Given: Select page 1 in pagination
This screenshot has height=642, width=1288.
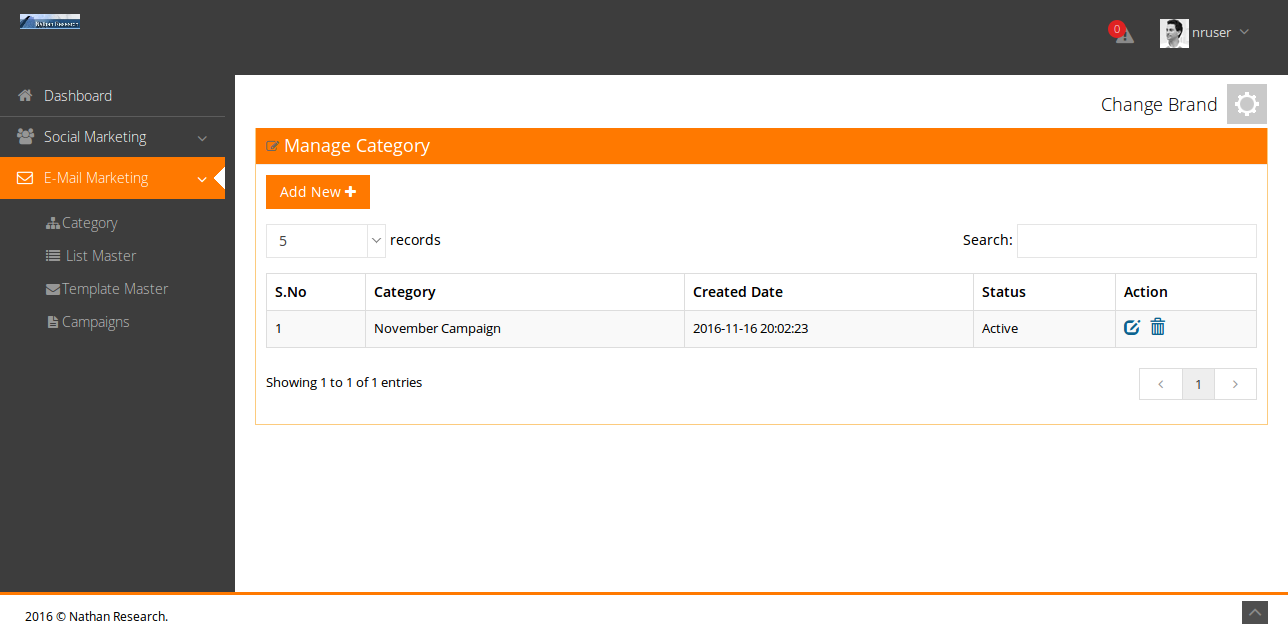Looking at the screenshot, I should point(1199,384).
